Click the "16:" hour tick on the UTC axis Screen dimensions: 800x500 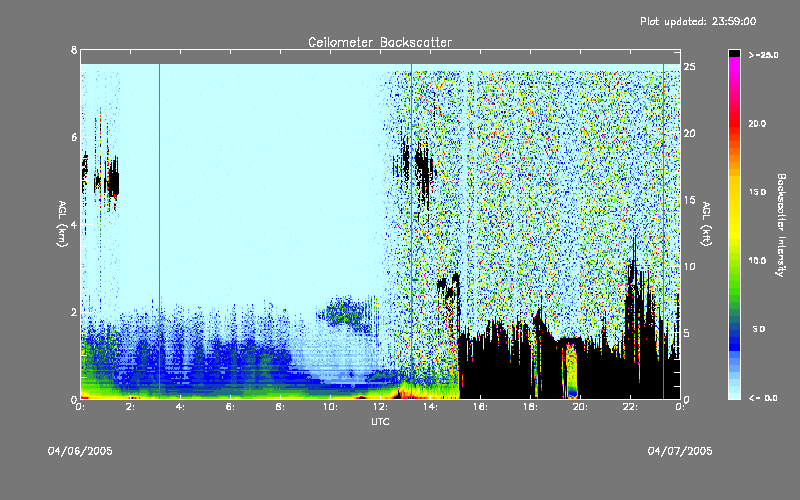click(x=480, y=407)
